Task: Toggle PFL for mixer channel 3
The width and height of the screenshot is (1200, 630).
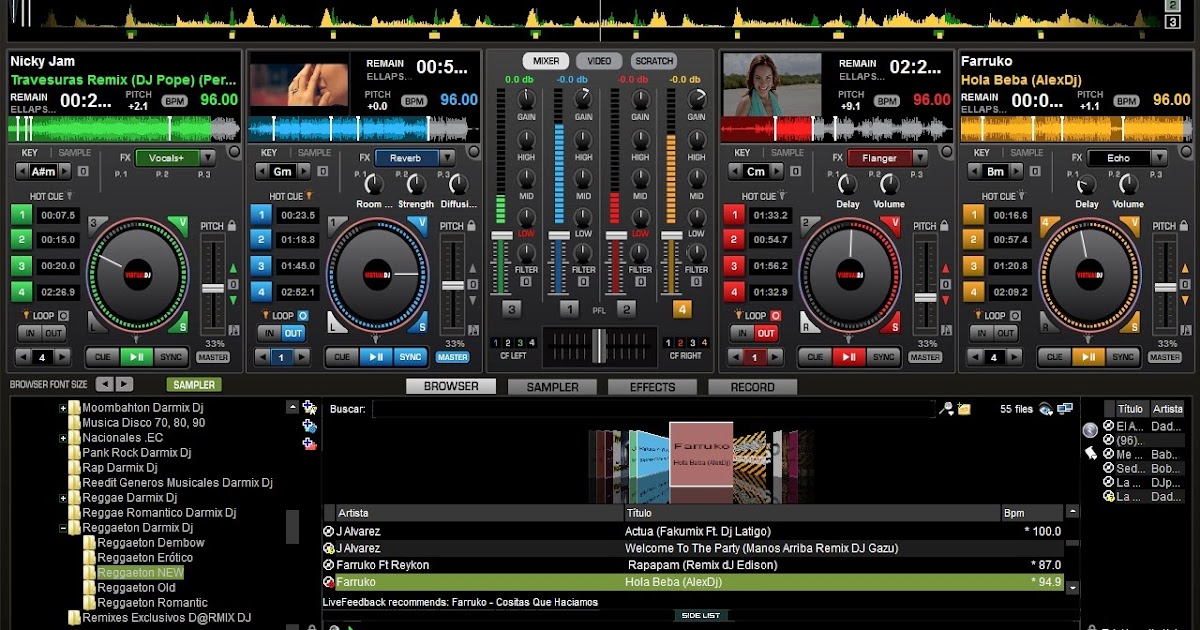Action: coord(511,310)
